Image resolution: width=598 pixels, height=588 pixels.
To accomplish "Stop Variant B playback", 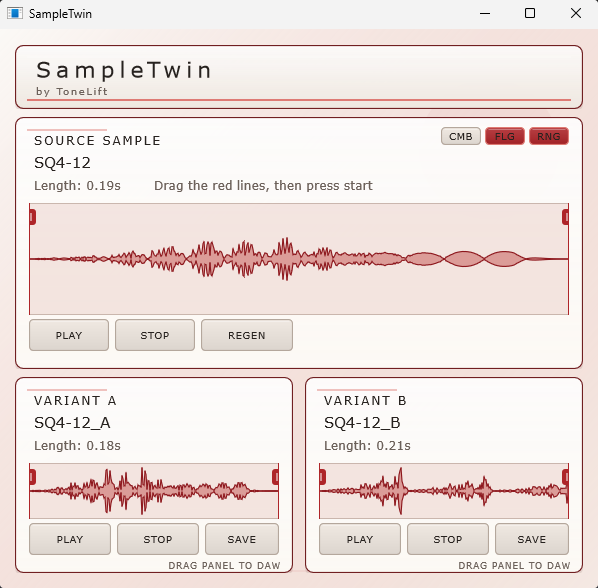I will [448, 539].
